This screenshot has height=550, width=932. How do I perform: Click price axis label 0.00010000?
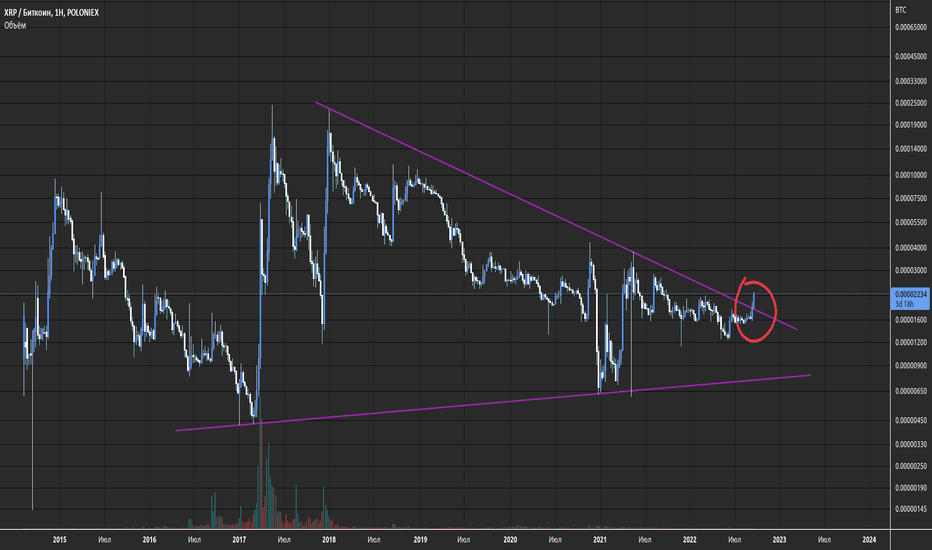pyautogui.click(x=911, y=175)
